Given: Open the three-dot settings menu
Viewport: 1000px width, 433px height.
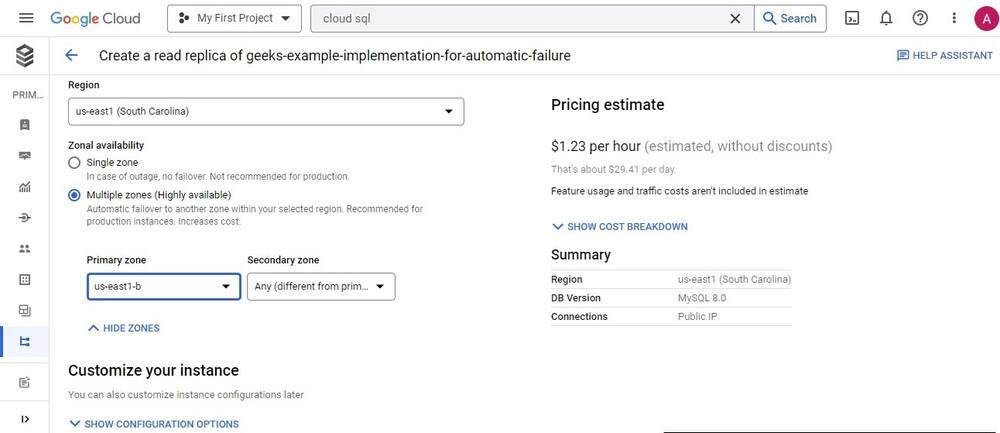Looking at the screenshot, I should click(x=953, y=18).
